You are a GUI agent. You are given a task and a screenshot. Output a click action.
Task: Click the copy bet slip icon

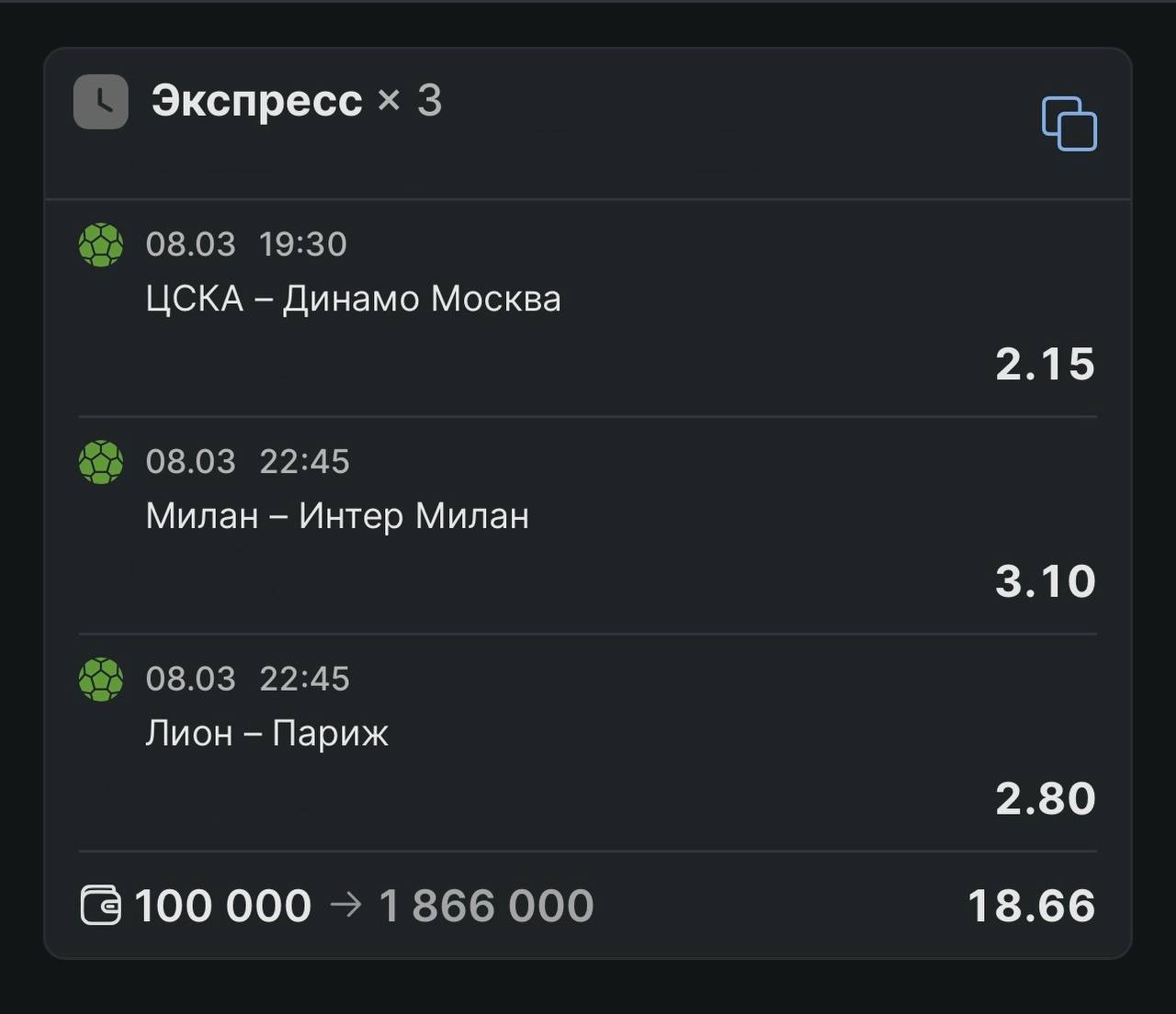click(1069, 123)
